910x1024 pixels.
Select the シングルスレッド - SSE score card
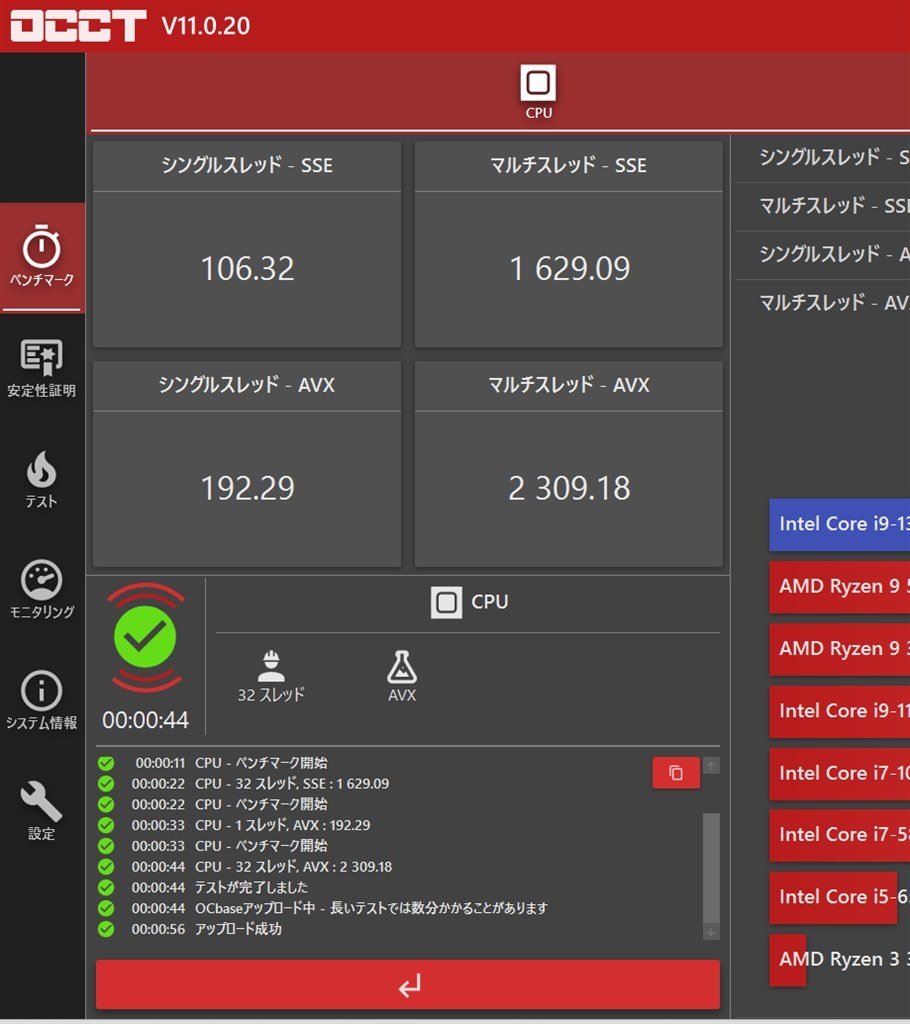[247, 244]
